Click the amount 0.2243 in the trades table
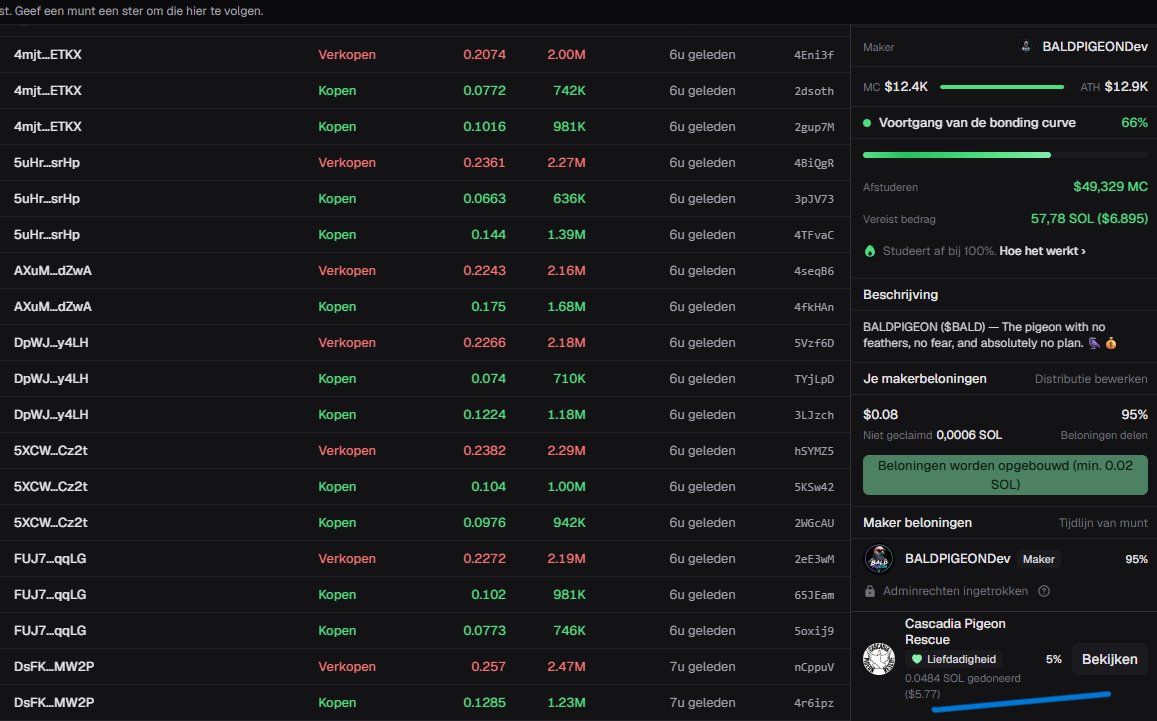Screen dimensions: 1157x721 485,270
